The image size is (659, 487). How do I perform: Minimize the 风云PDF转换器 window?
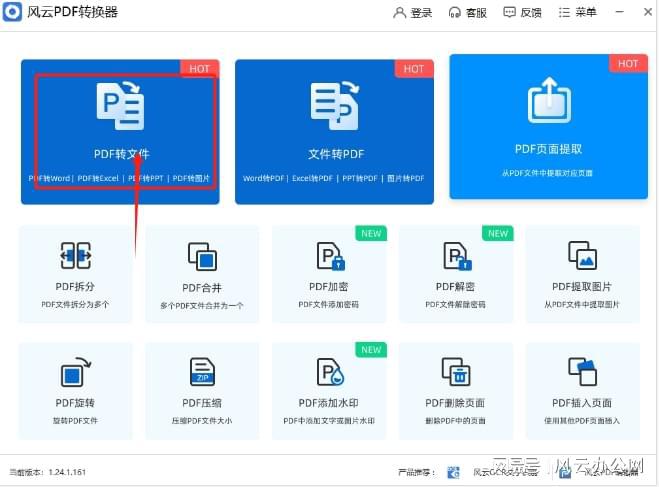coord(619,12)
